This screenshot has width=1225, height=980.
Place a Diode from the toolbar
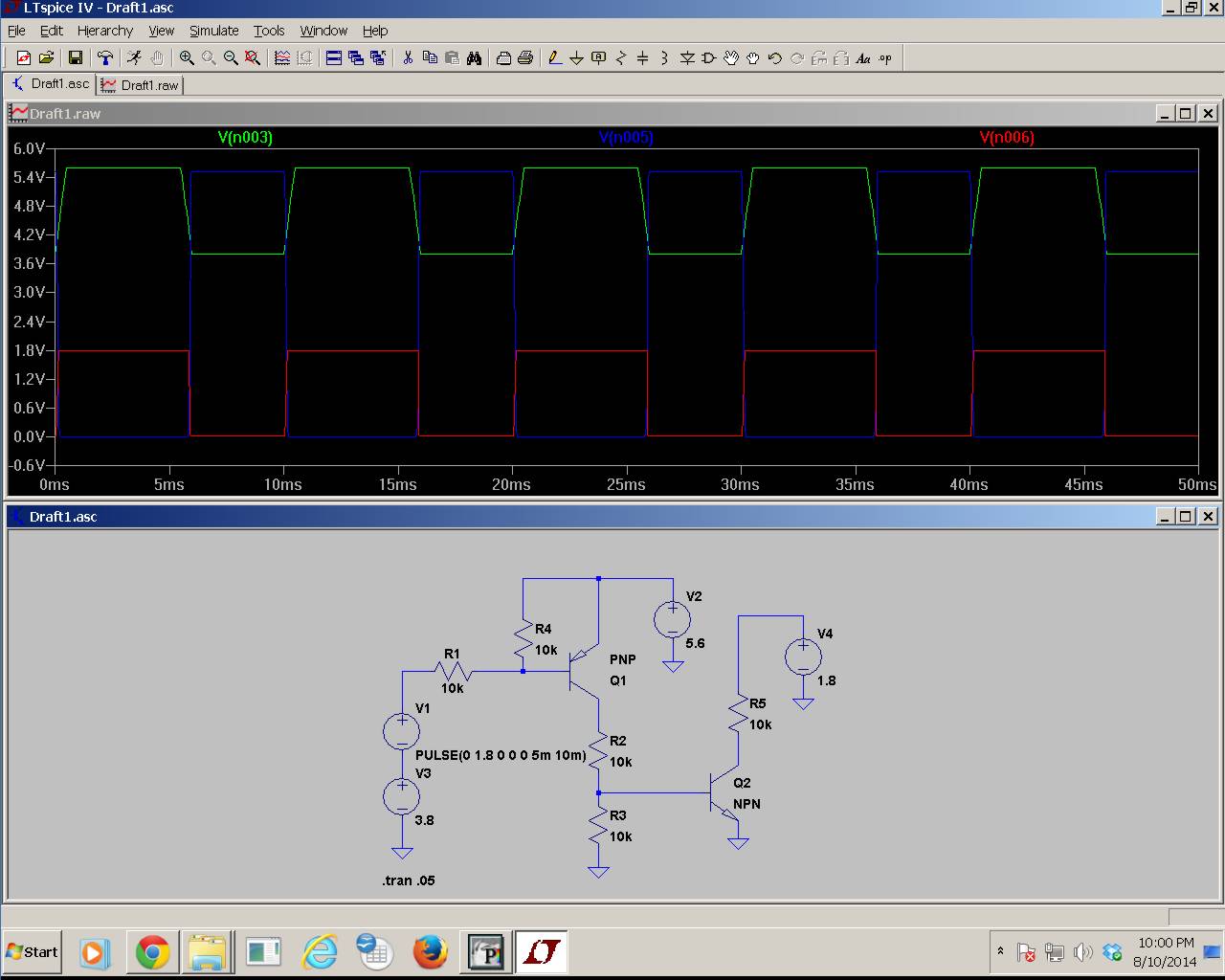687,58
